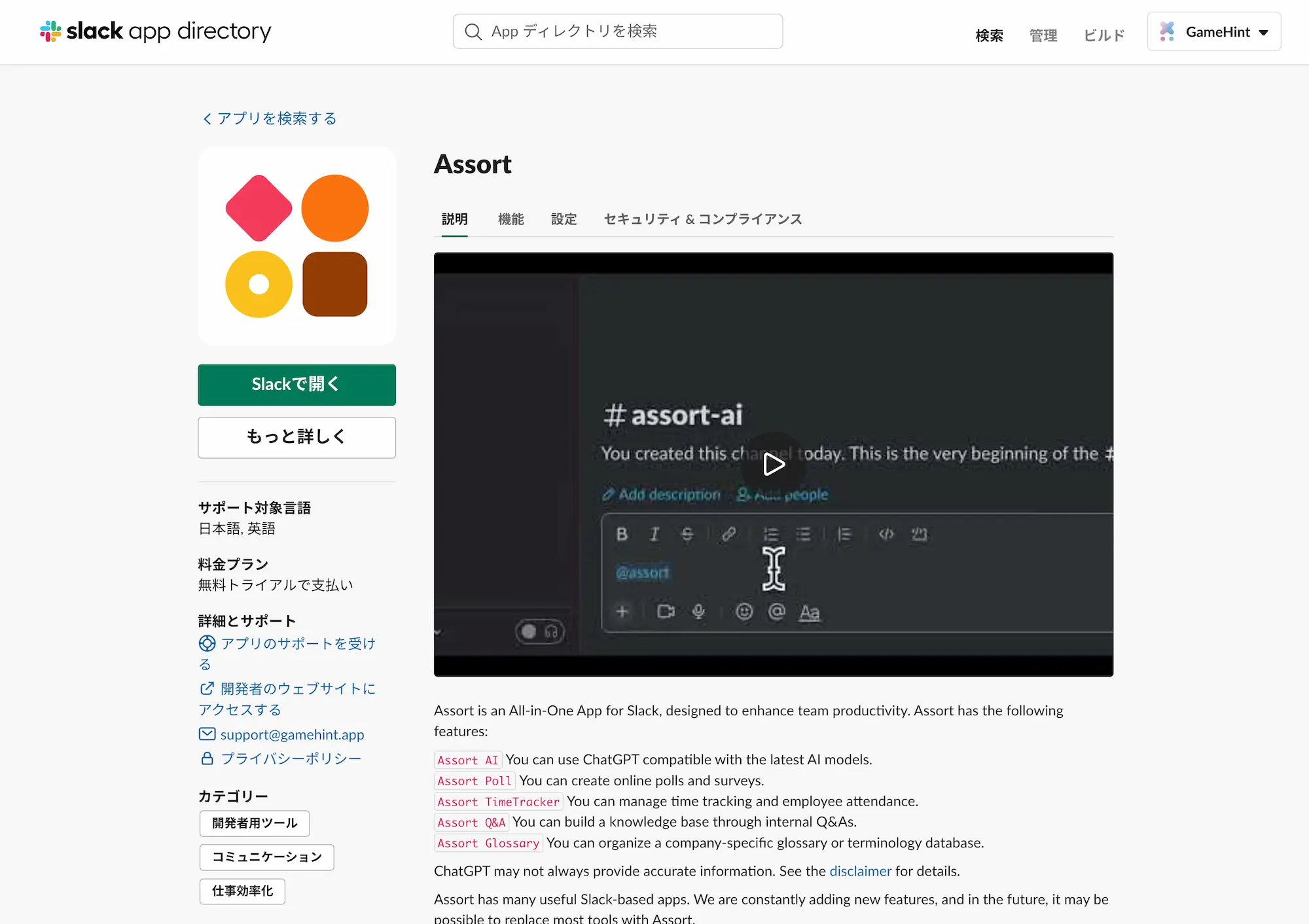Viewport: 1309px width, 924px height.
Task: Click the code icon in video
Action: coord(886,534)
